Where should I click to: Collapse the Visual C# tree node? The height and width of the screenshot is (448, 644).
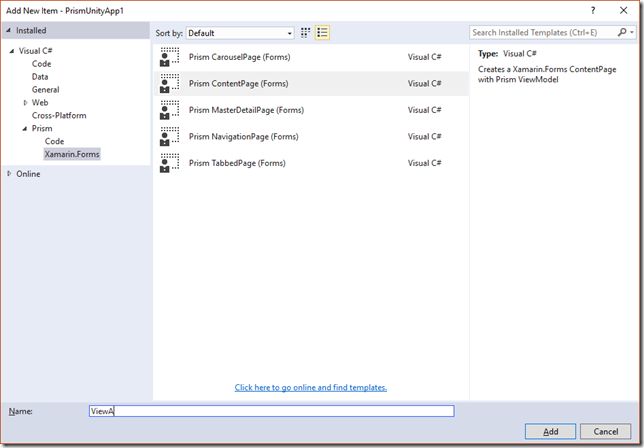point(12,51)
